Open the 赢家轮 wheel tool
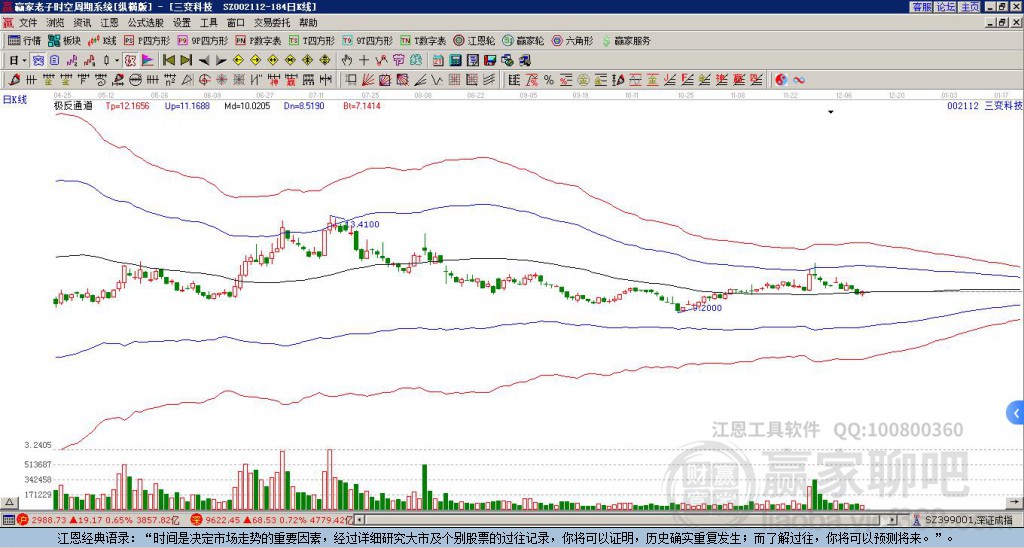The height and width of the screenshot is (548, 1024). click(524, 40)
